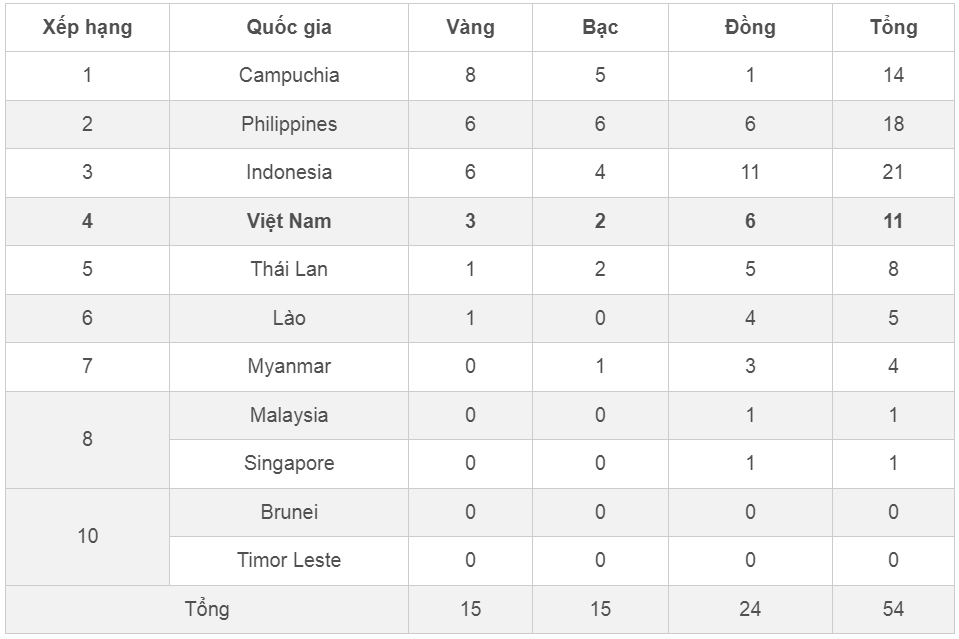Click the Timor Leste country cell
The width and height of the screenshot is (959, 639).
tap(289, 560)
